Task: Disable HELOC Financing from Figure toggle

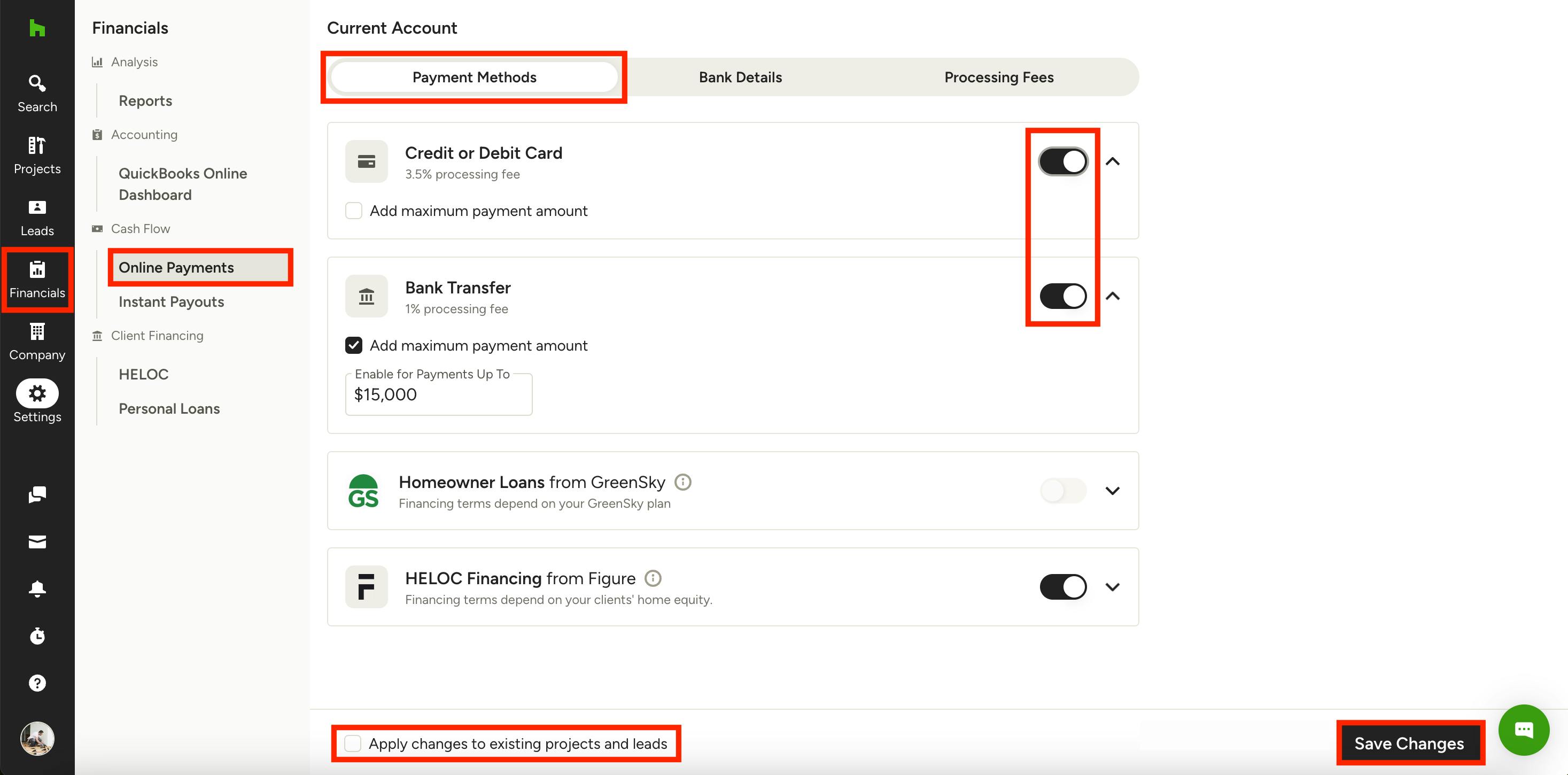Action: pyautogui.click(x=1063, y=587)
